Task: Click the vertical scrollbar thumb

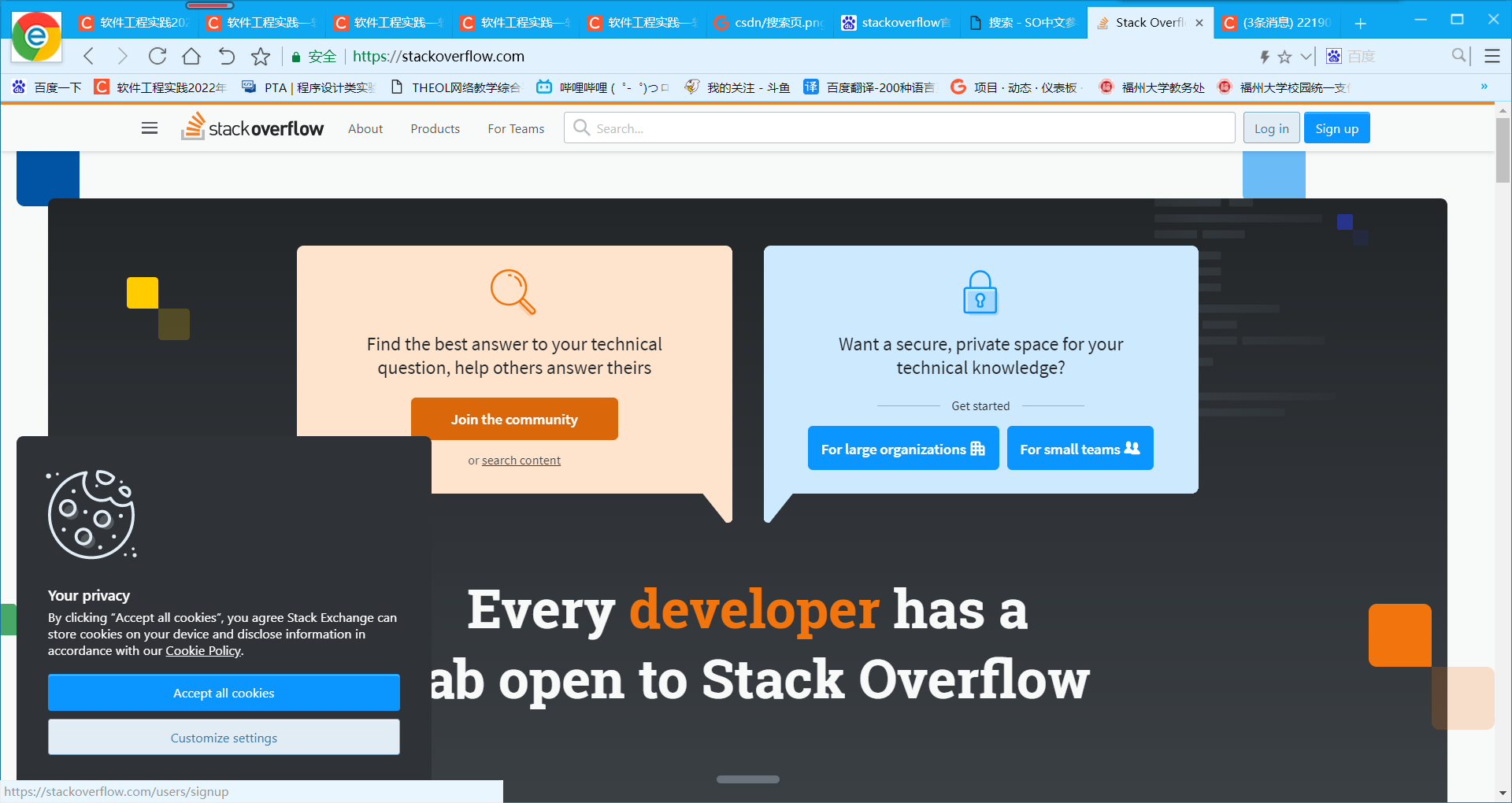Action: click(1503, 150)
